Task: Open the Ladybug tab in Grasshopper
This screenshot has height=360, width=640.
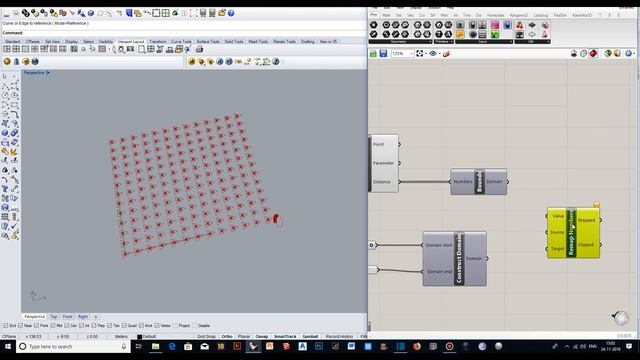Action: (541, 16)
